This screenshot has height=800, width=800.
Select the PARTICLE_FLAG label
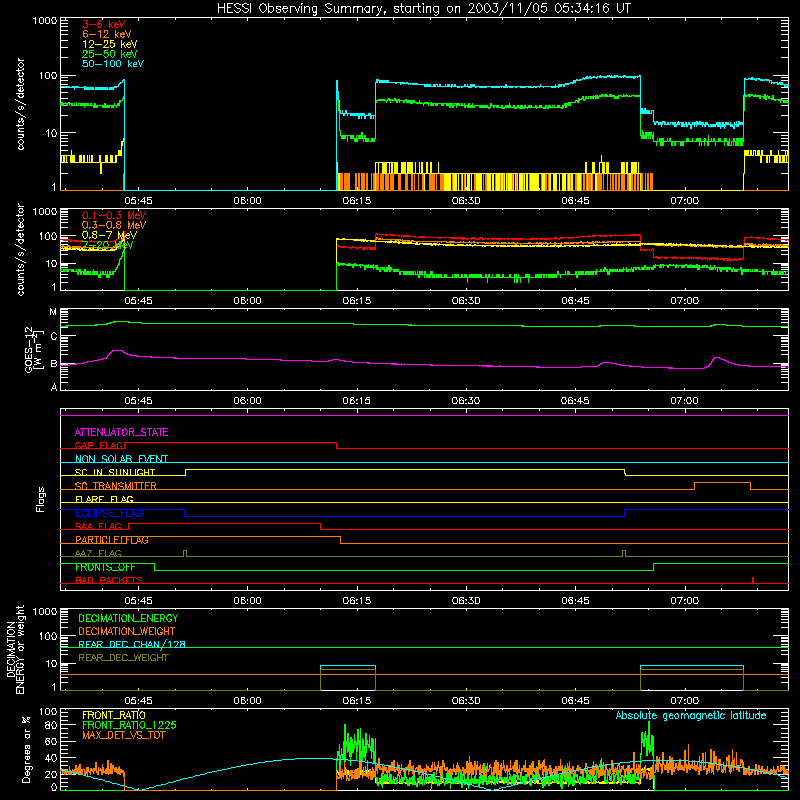112,540
